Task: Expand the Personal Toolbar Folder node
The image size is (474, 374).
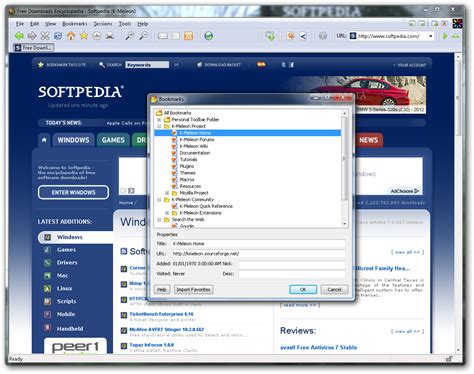Action: 159,119
